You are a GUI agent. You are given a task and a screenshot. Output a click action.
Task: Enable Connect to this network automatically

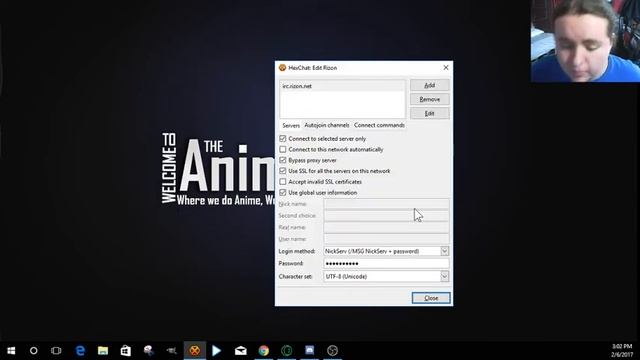coord(282,149)
